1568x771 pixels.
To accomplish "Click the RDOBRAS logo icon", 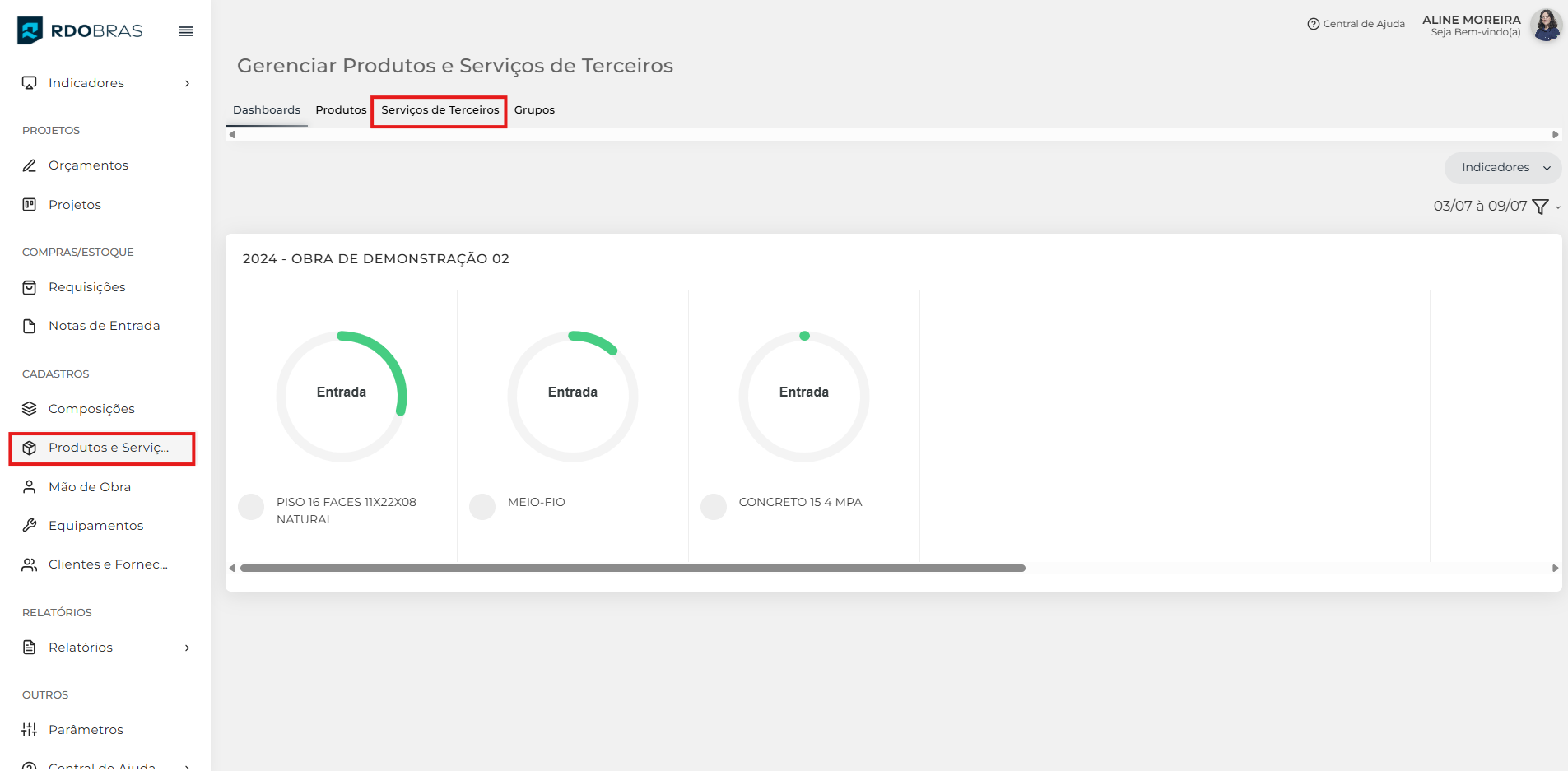I will (x=30, y=30).
